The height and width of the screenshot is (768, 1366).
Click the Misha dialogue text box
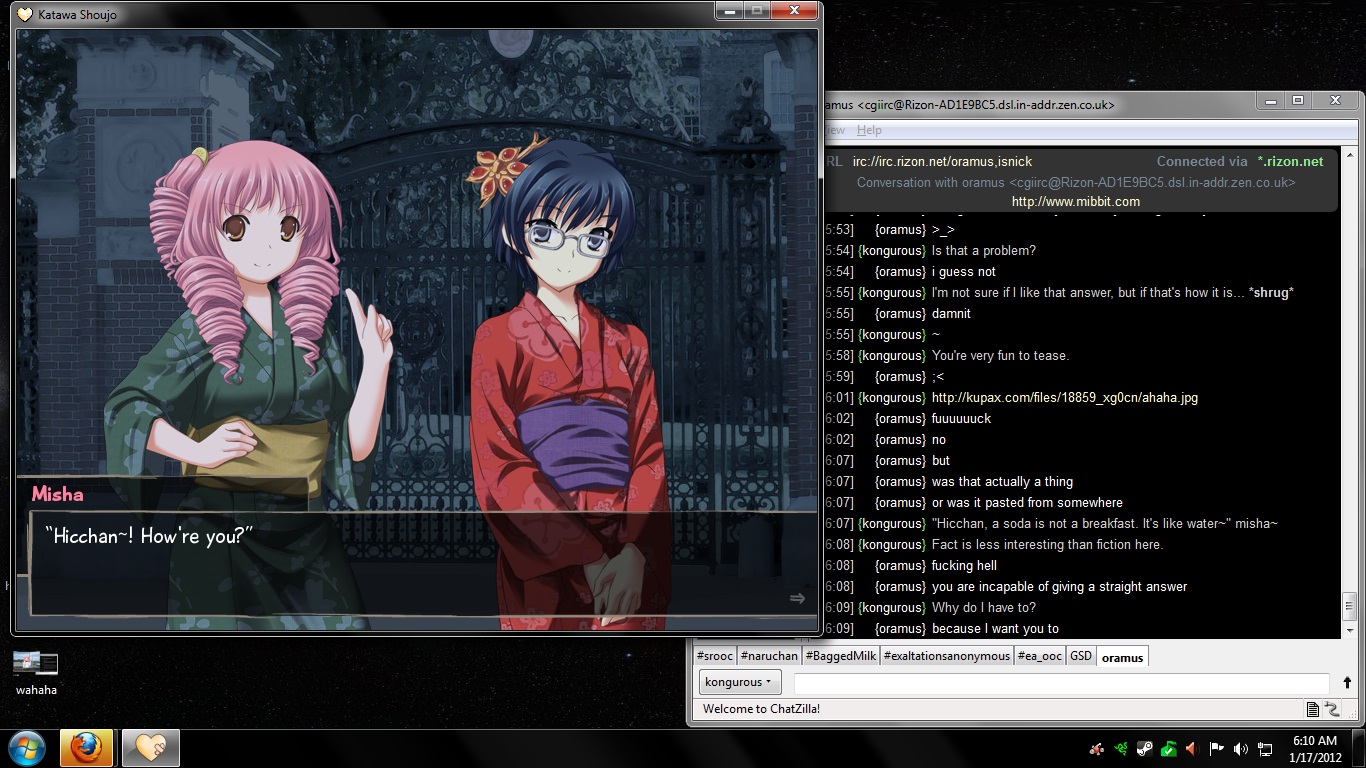tap(423, 563)
